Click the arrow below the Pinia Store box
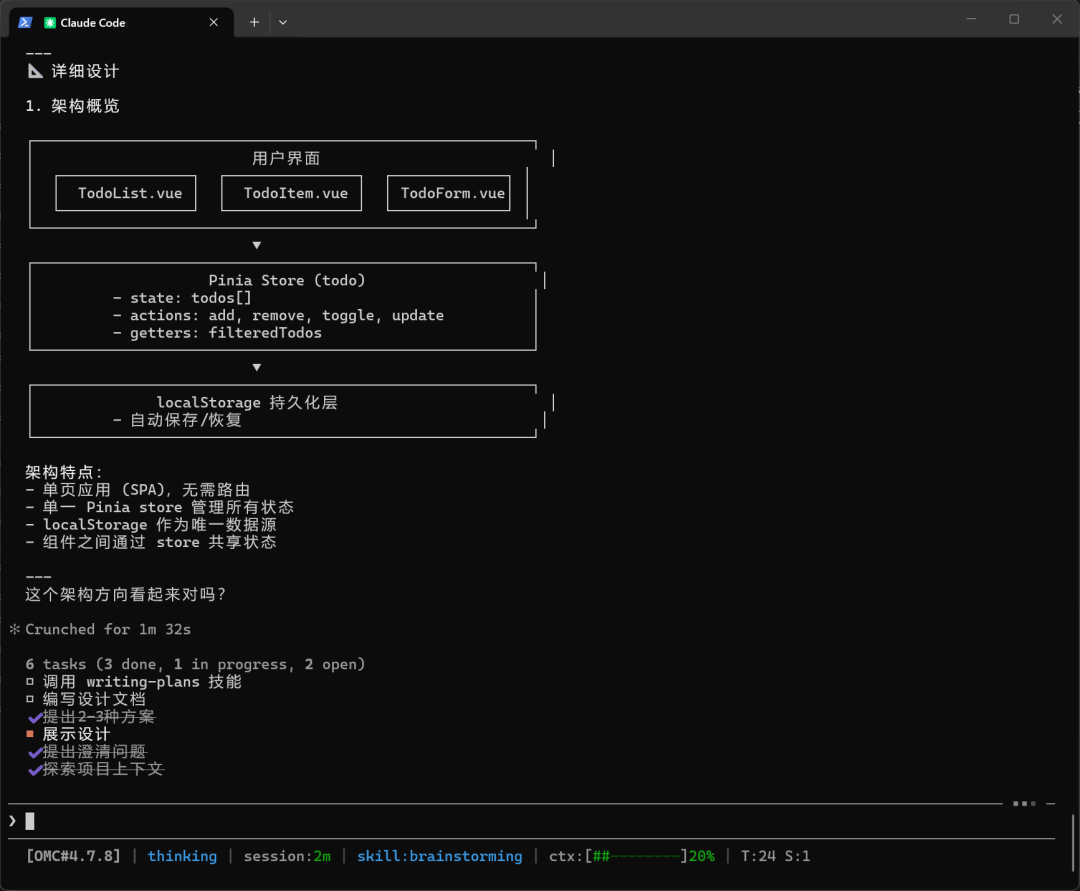The height and width of the screenshot is (891, 1080). (x=256, y=367)
